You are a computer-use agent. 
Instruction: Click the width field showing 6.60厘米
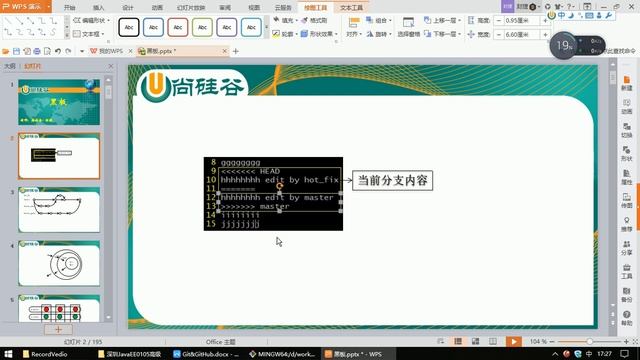[522, 35]
